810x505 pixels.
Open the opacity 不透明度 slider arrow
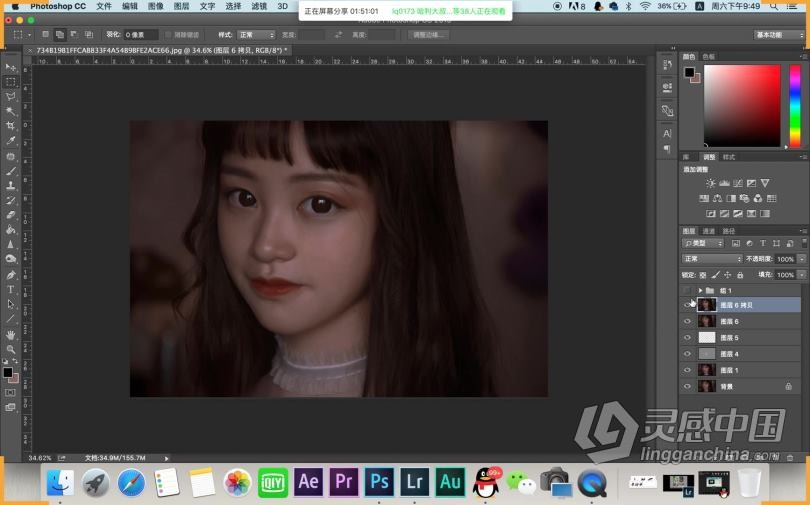tap(802, 259)
